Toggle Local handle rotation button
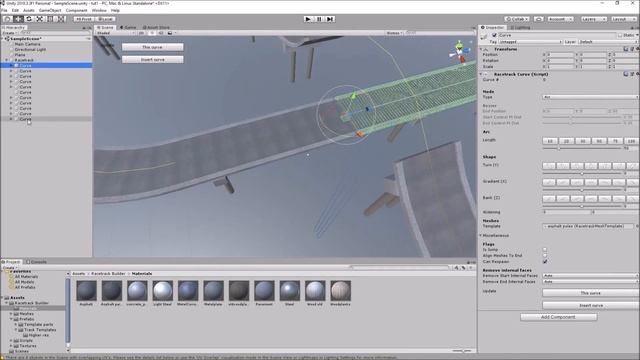640x360 pixels. [105, 19]
